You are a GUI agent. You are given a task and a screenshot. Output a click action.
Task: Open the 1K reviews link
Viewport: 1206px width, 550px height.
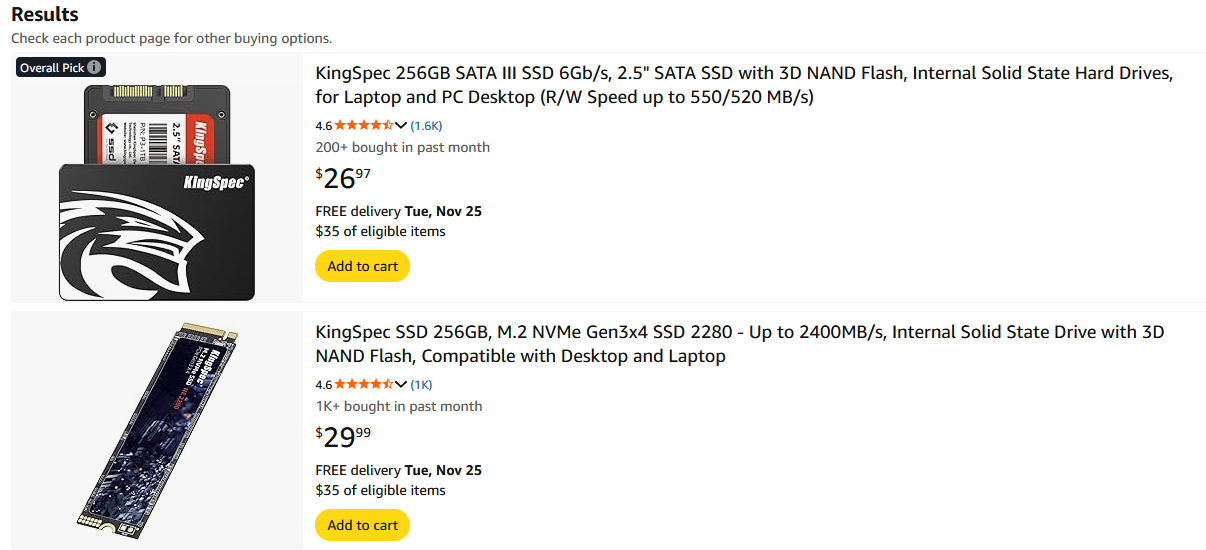[x=421, y=385]
